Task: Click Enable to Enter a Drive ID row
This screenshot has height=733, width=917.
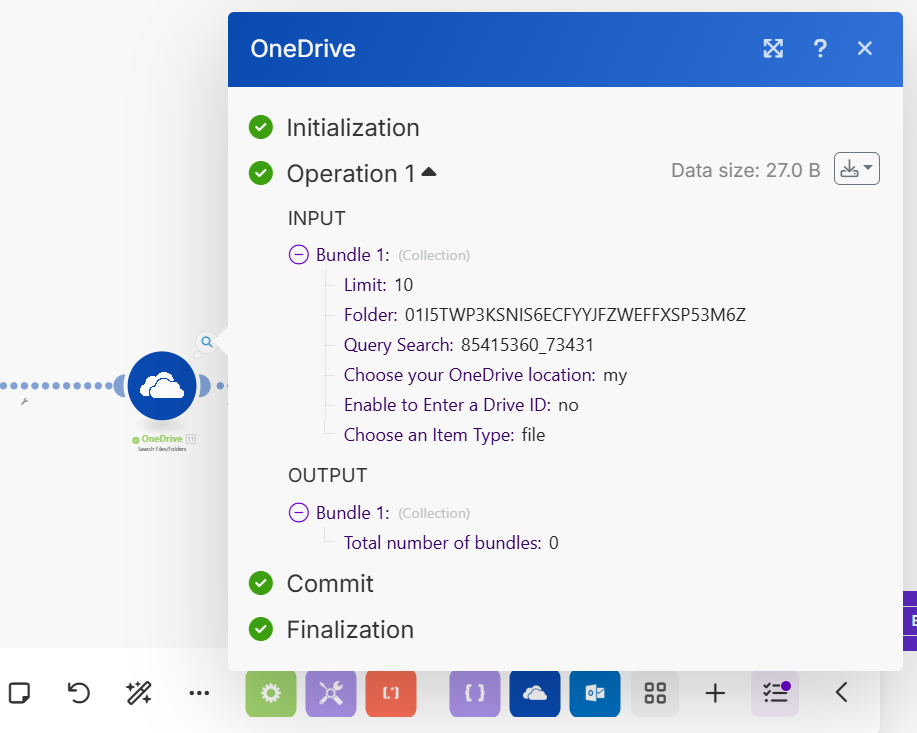Action: click(461, 405)
